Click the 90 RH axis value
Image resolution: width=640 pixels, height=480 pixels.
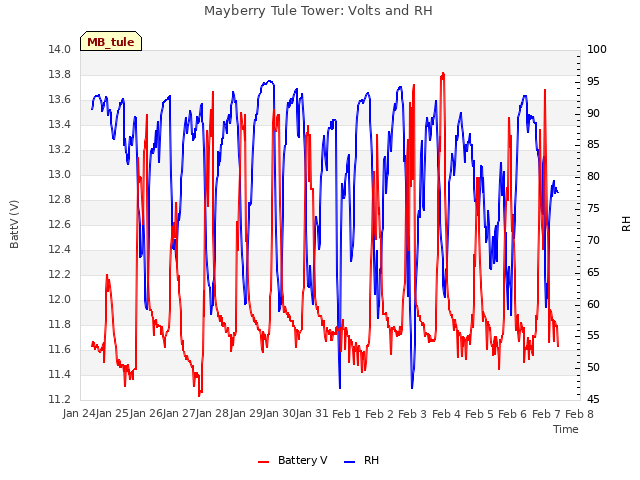click(593, 113)
